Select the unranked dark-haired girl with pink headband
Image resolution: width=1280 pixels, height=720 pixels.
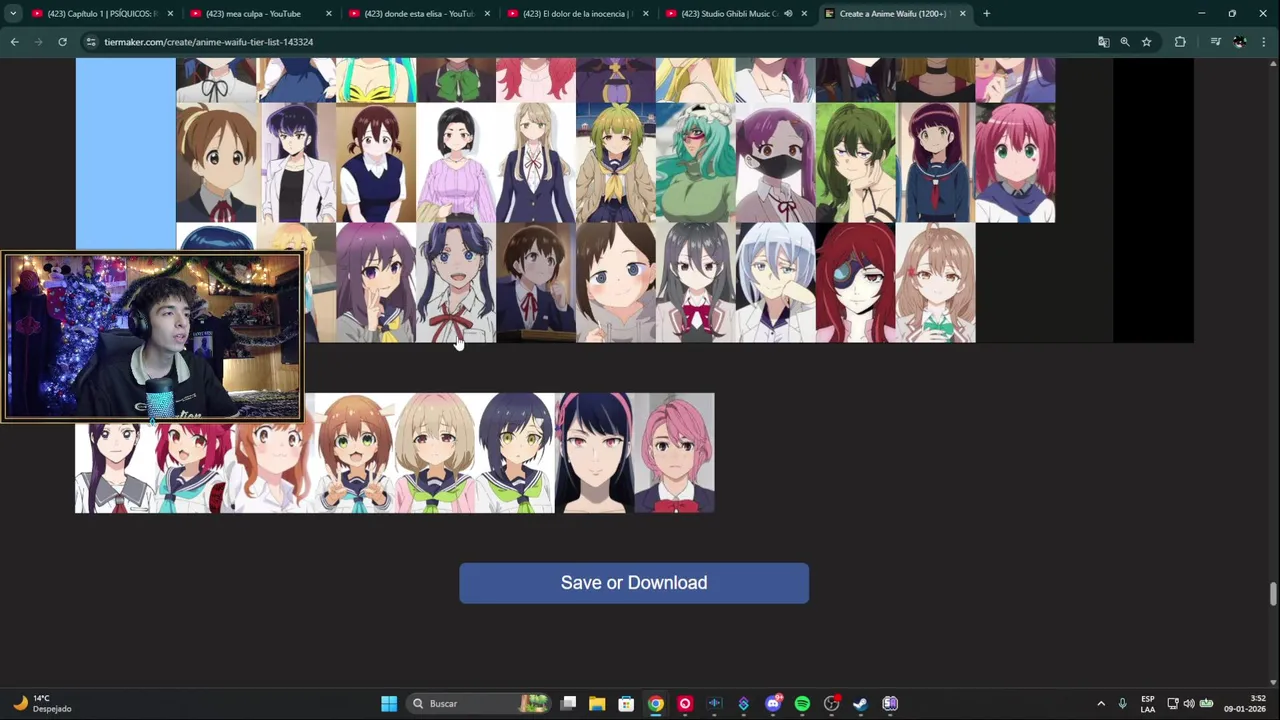[x=595, y=453]
